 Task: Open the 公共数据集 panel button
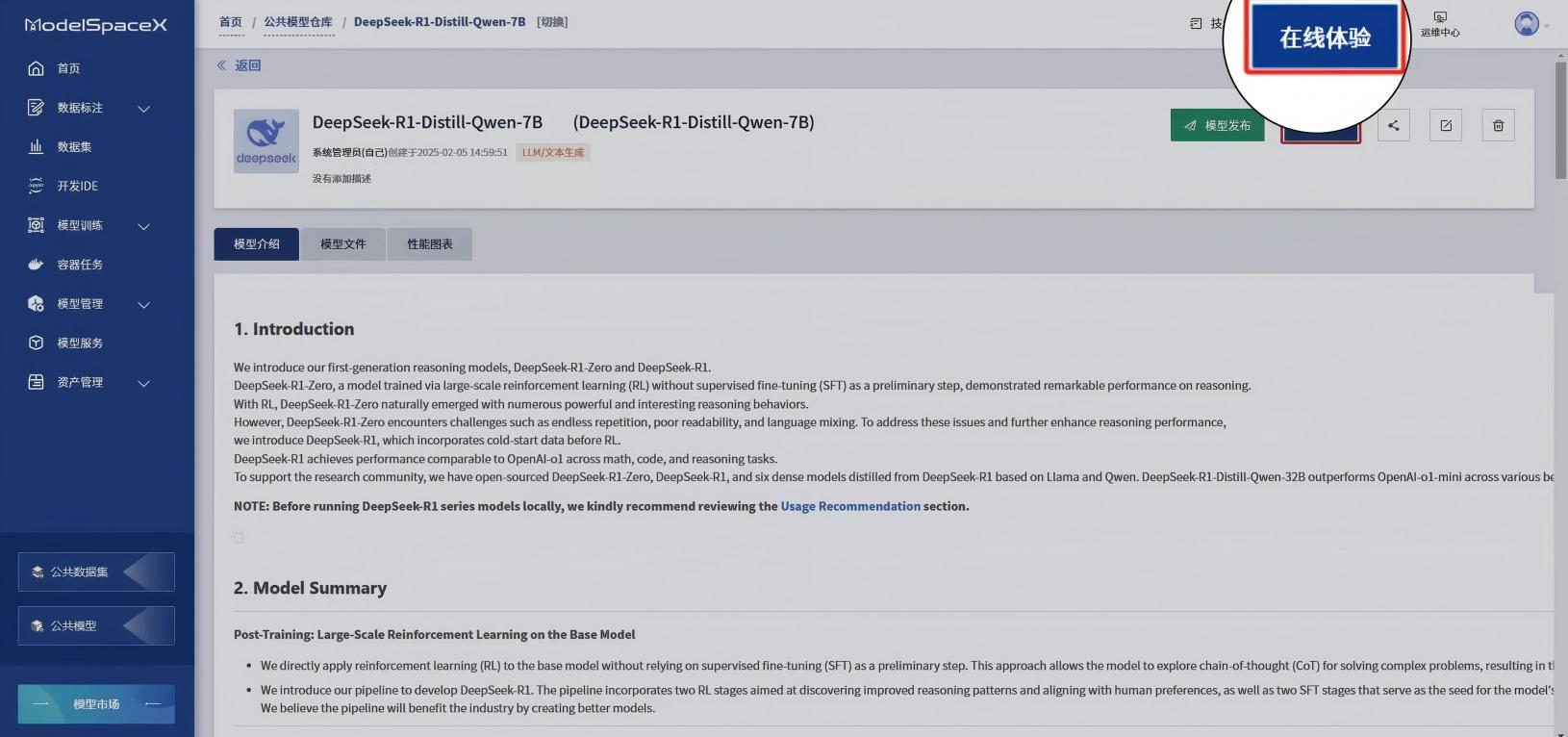(x=96, y=572)
